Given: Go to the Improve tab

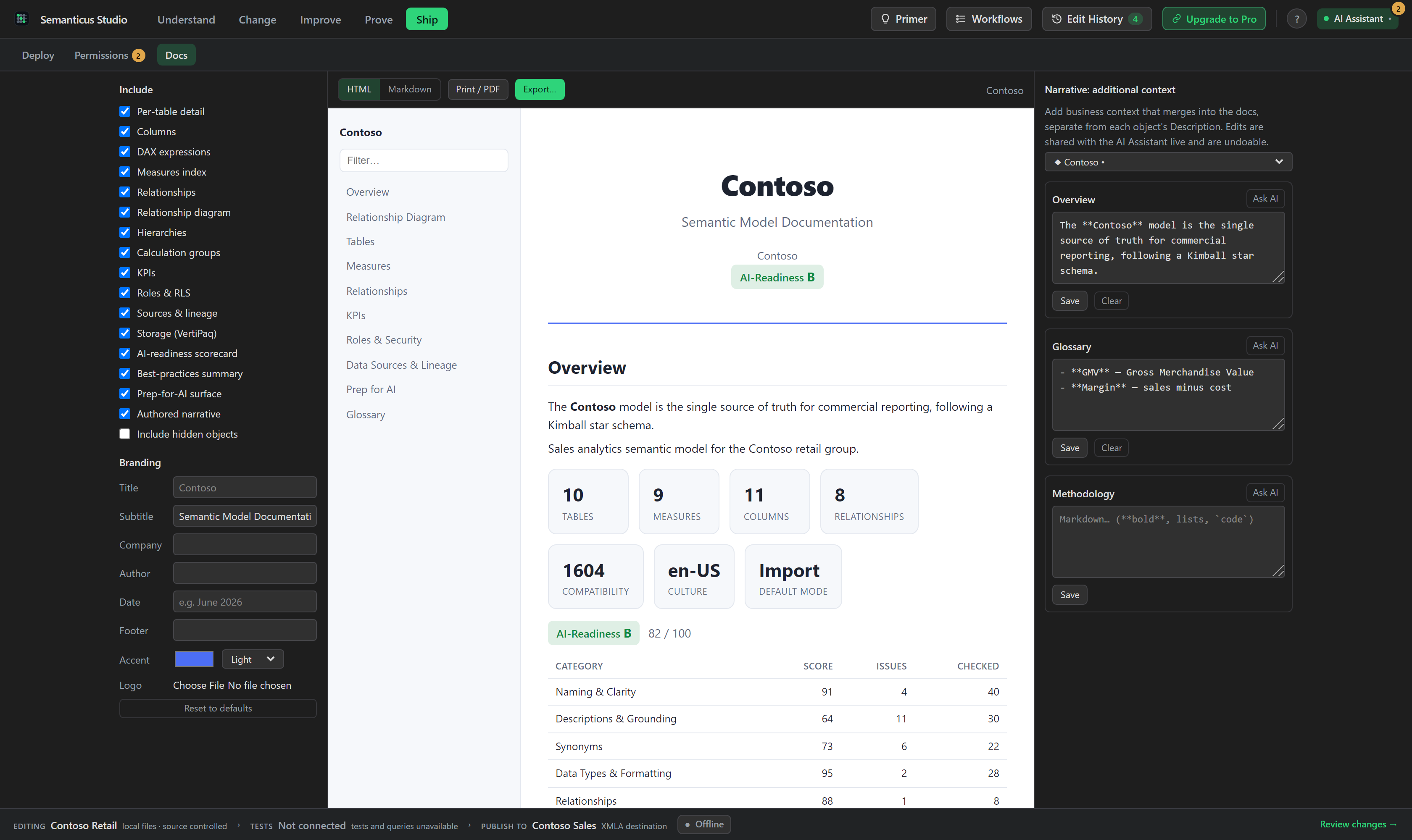Looking at the screenshot, I should coord(320,19).
